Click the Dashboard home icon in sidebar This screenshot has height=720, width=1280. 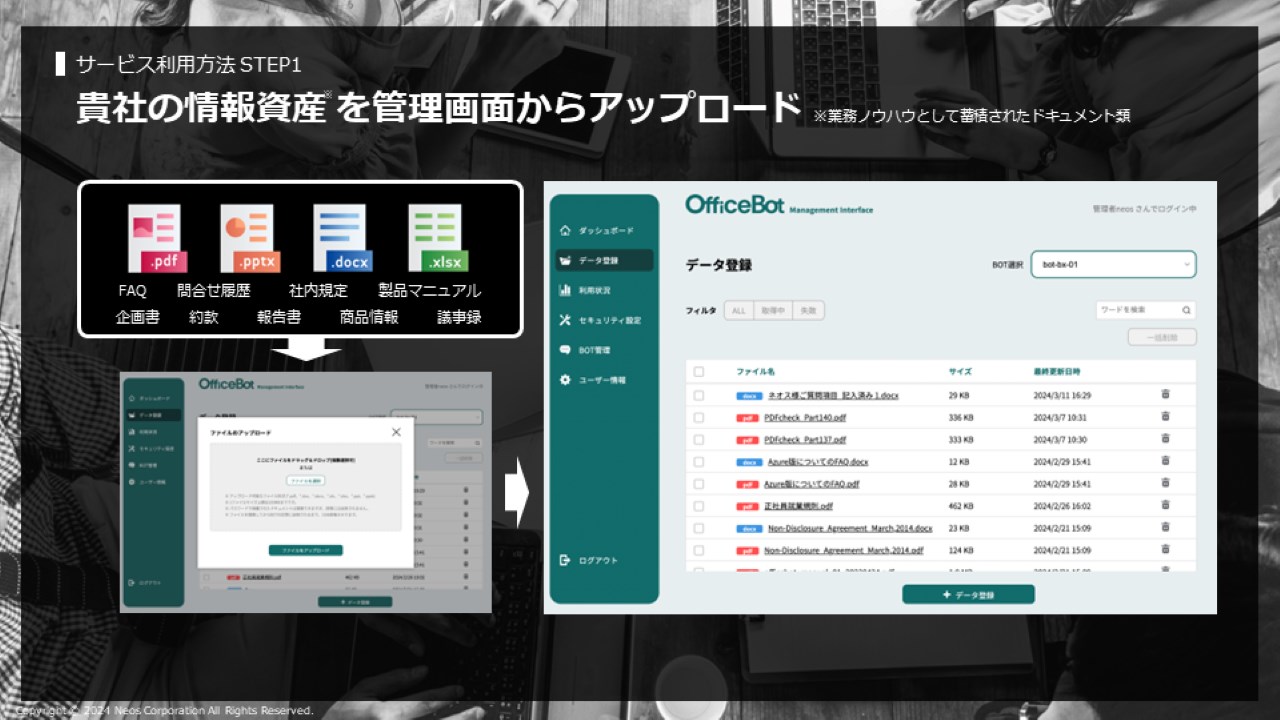pyautogui.click(x=565, y=231)
